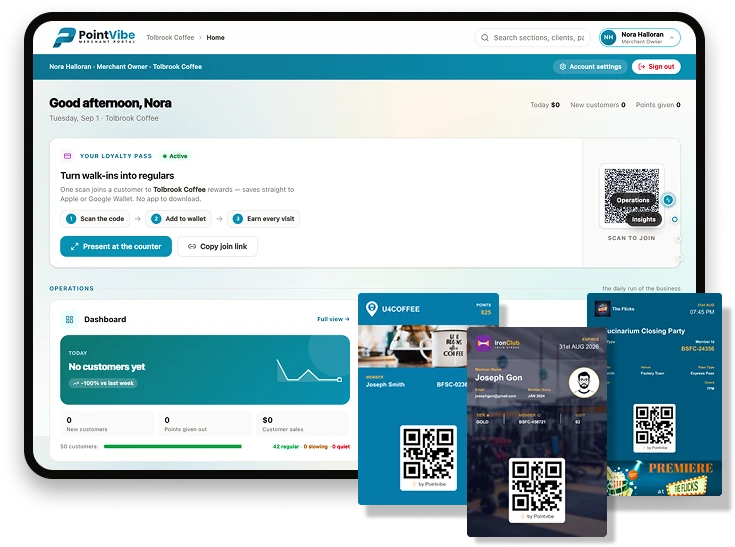Click the 42 regular label

click(285, 447)
